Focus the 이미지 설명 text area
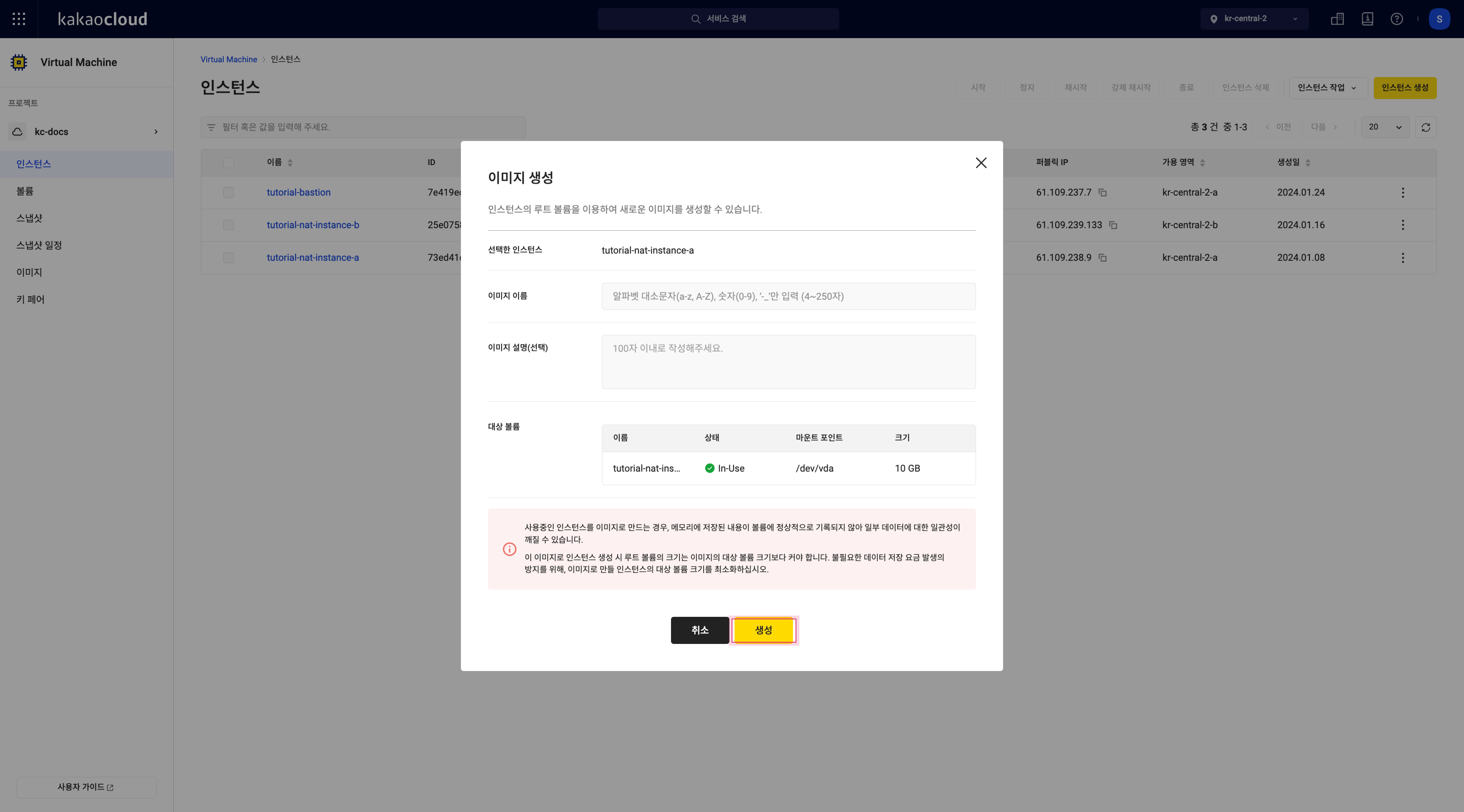 pos(788,362)
